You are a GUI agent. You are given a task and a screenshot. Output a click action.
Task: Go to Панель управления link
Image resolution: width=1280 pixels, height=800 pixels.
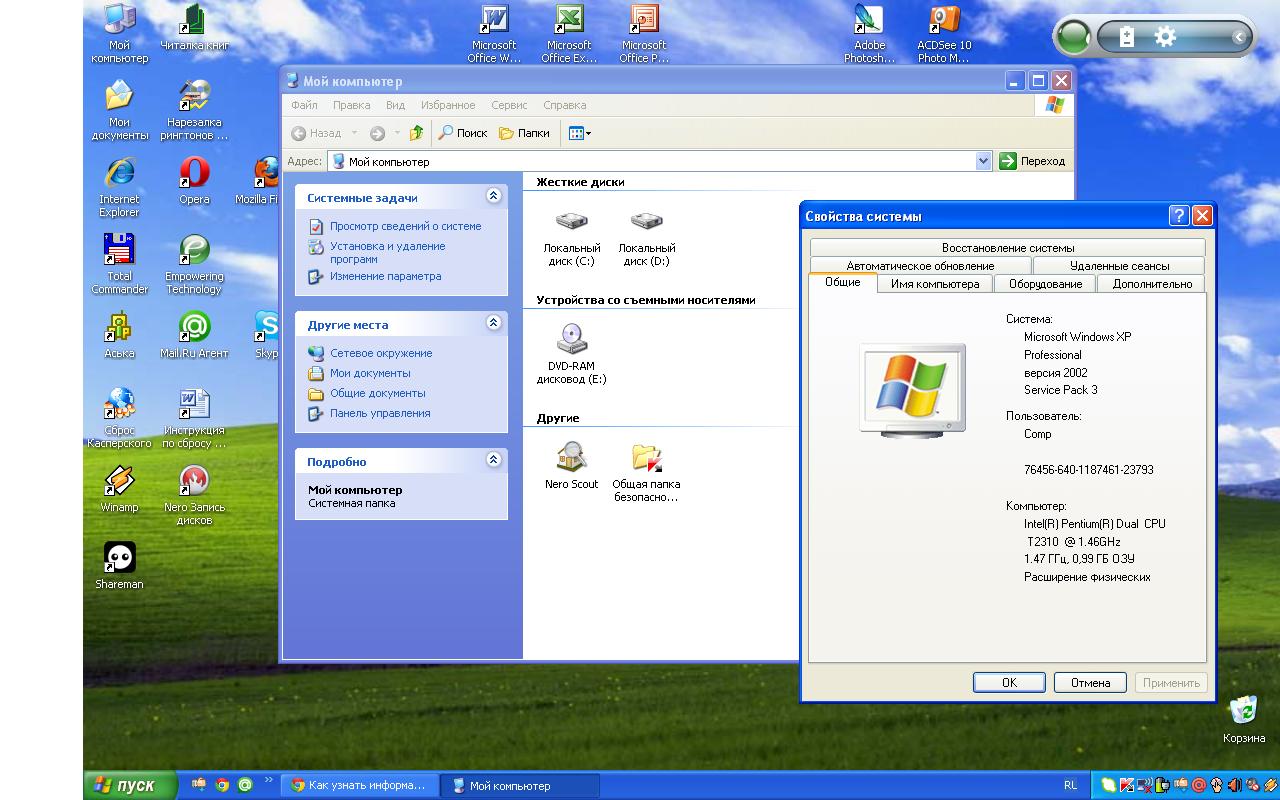tap(380, 413)
